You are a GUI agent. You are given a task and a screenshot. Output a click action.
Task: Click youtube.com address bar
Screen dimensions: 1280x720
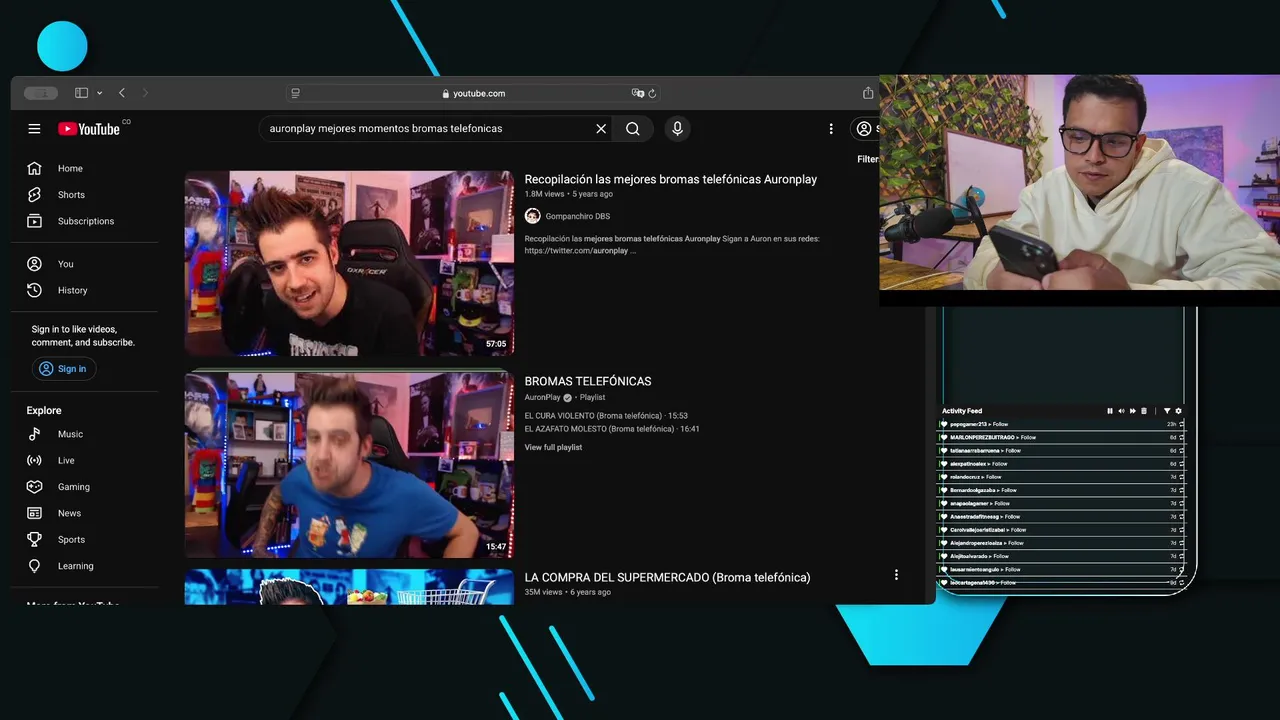[473, 93]
